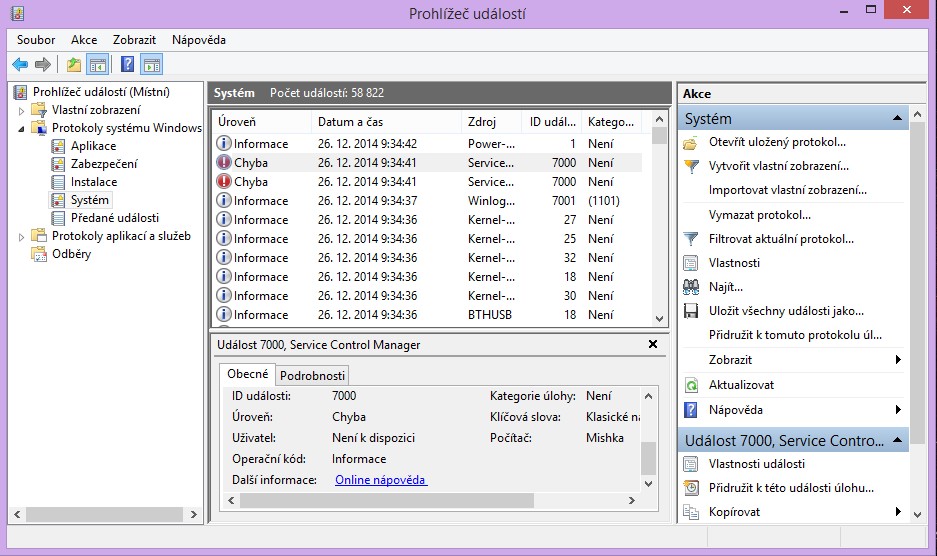Switch to the Podrobnosti tab

pos(312,376)
